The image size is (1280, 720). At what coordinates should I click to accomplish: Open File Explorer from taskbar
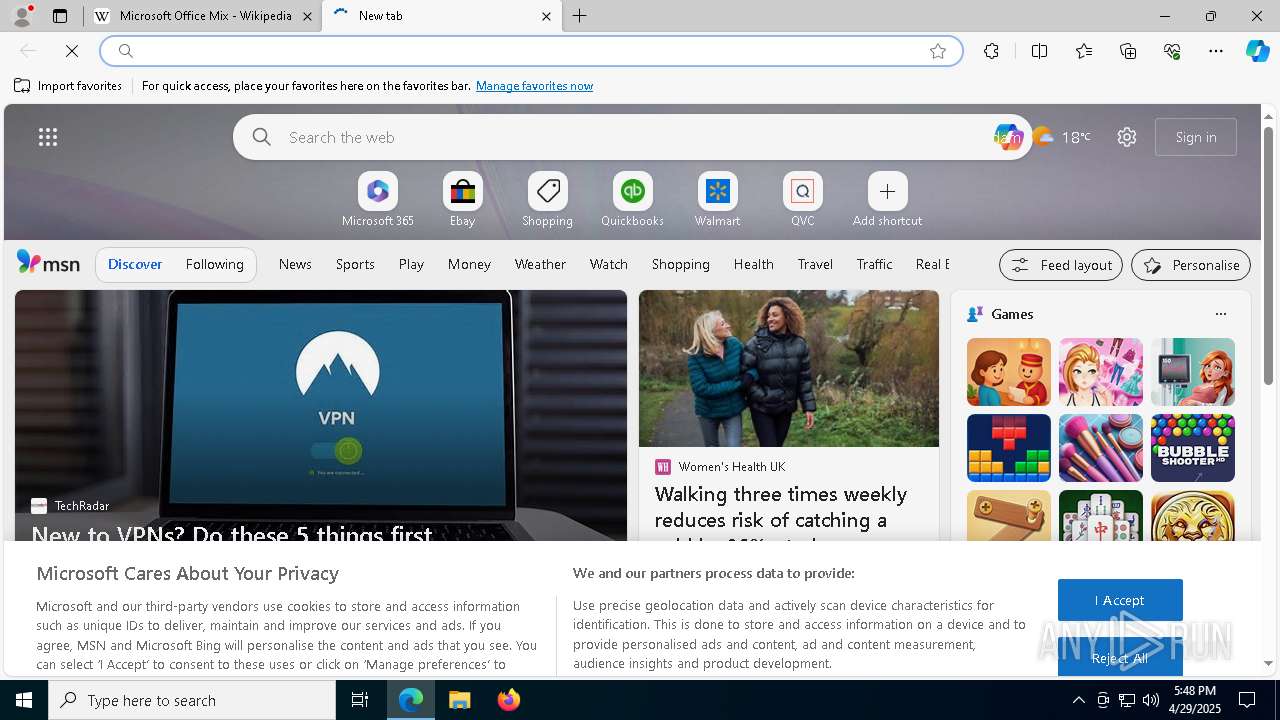459,700
